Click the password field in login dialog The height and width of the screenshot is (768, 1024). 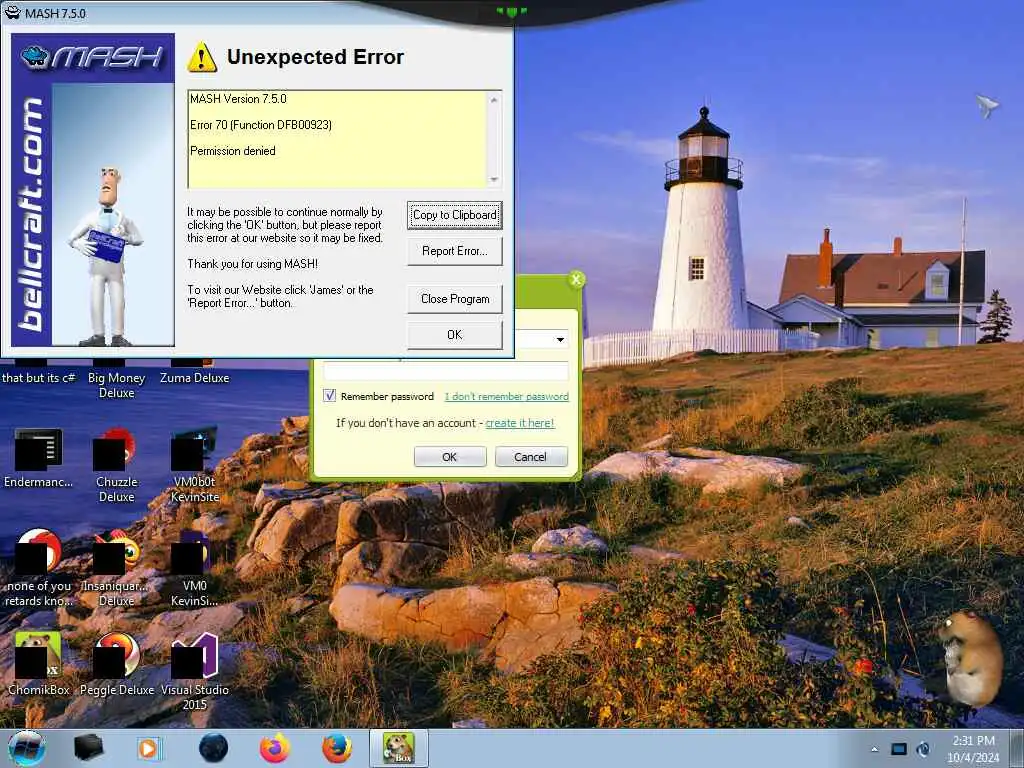point(446,371)
